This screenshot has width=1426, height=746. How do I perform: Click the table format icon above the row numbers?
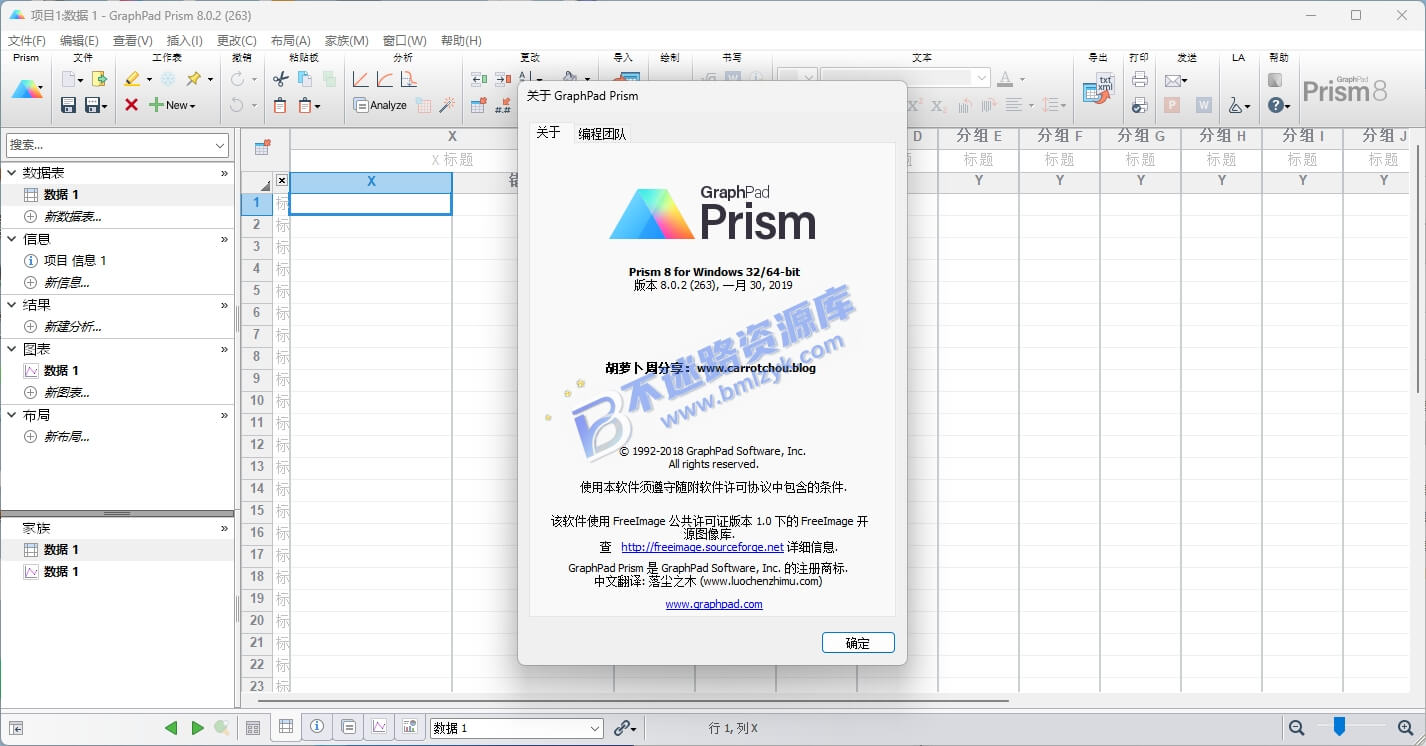point(262,148)
